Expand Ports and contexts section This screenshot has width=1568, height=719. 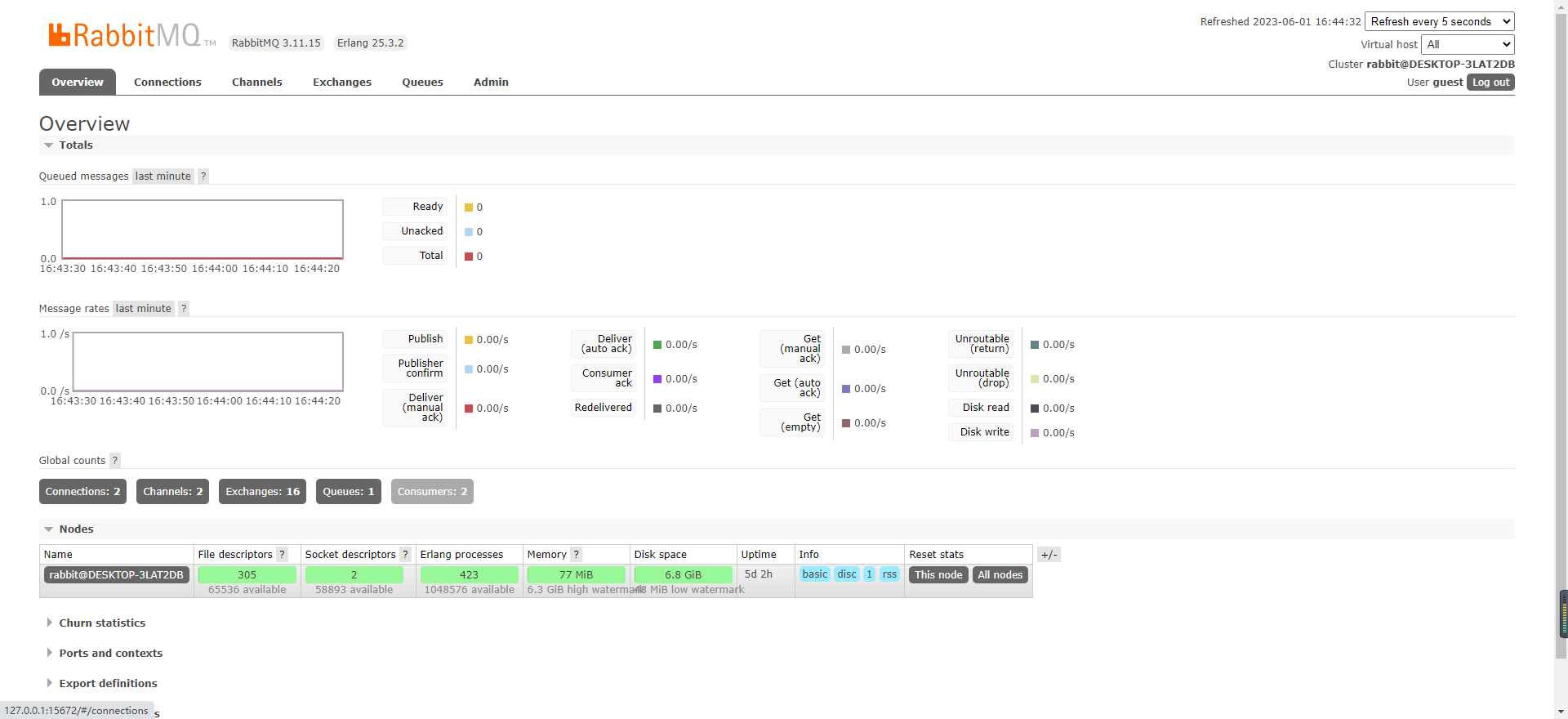(110, 654)
